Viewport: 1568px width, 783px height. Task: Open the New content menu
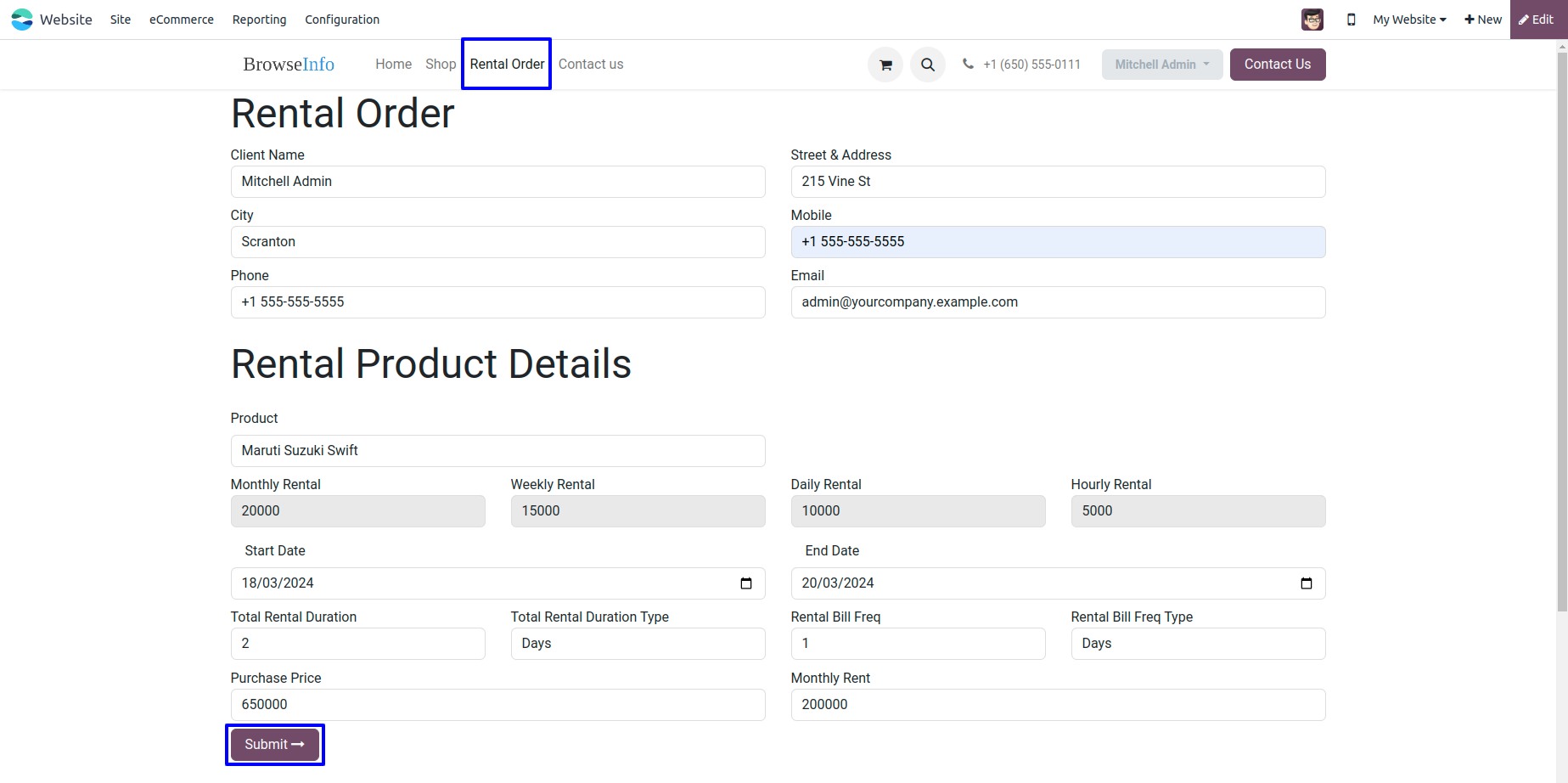1482,20
